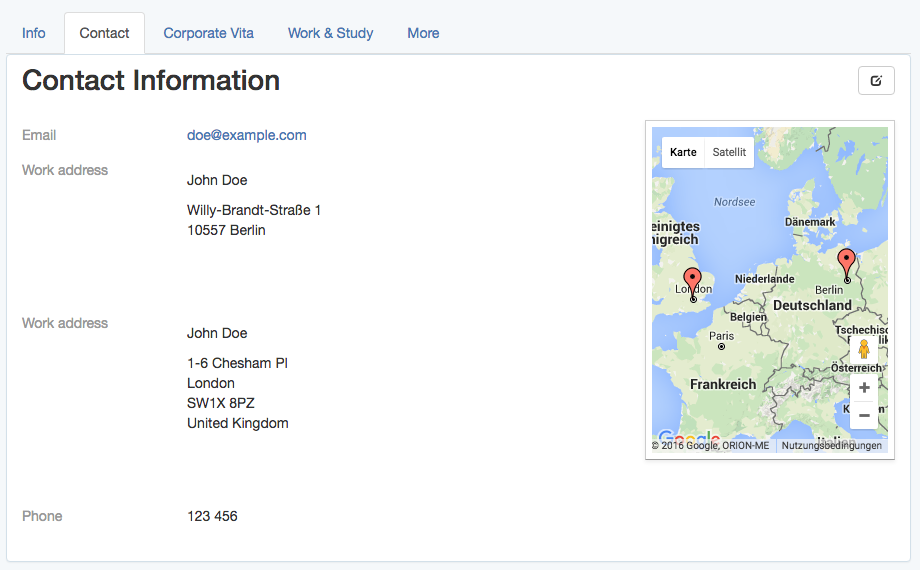Open the Nutzungsbedingungen map terms link

coord(831,446)
